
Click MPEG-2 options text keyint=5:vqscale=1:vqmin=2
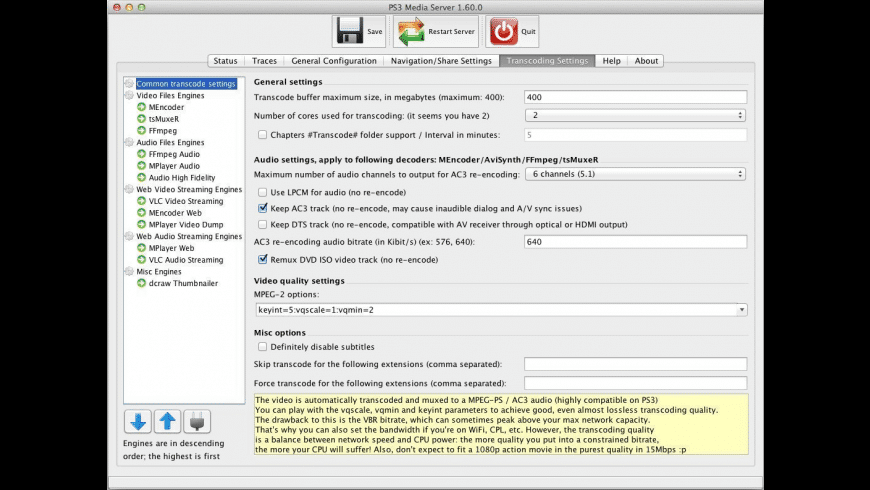coord(316,310)
